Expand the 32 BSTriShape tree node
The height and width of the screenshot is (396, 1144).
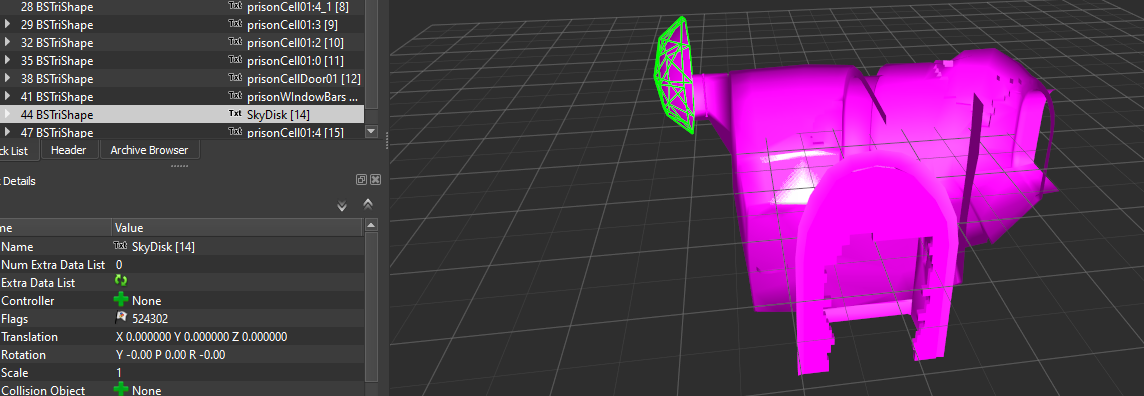click(7, 42)
